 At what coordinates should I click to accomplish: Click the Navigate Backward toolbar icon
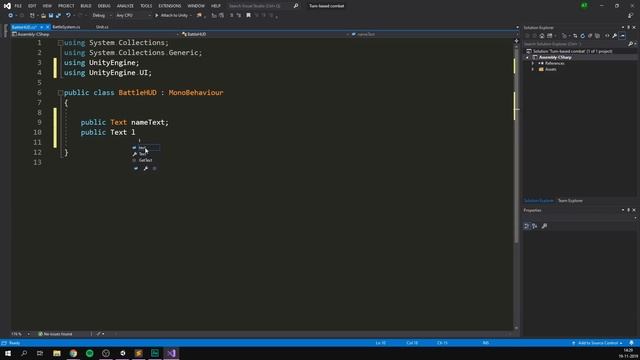click(11, 16)
